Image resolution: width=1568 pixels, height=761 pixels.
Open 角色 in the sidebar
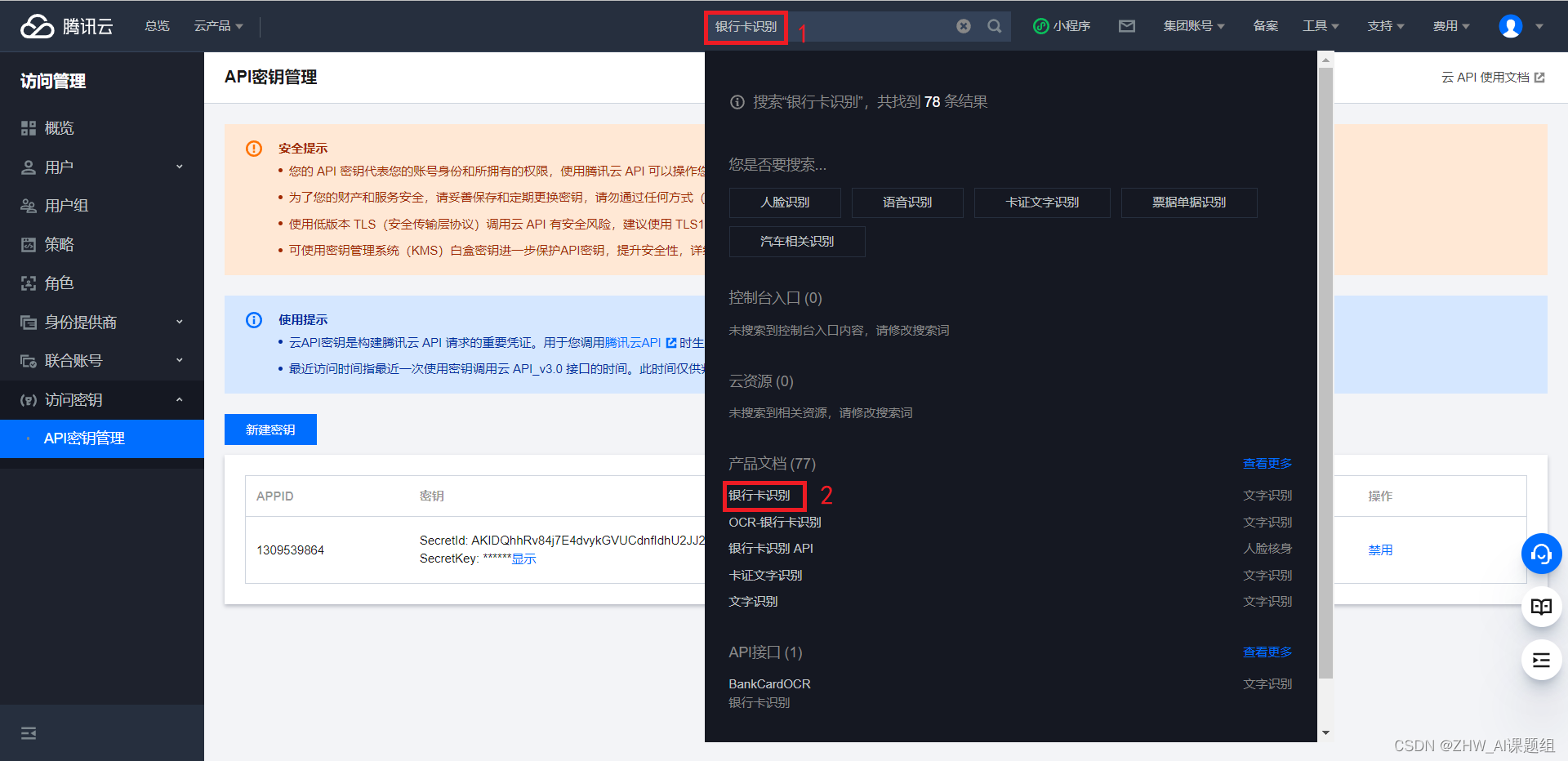point(102,283)
